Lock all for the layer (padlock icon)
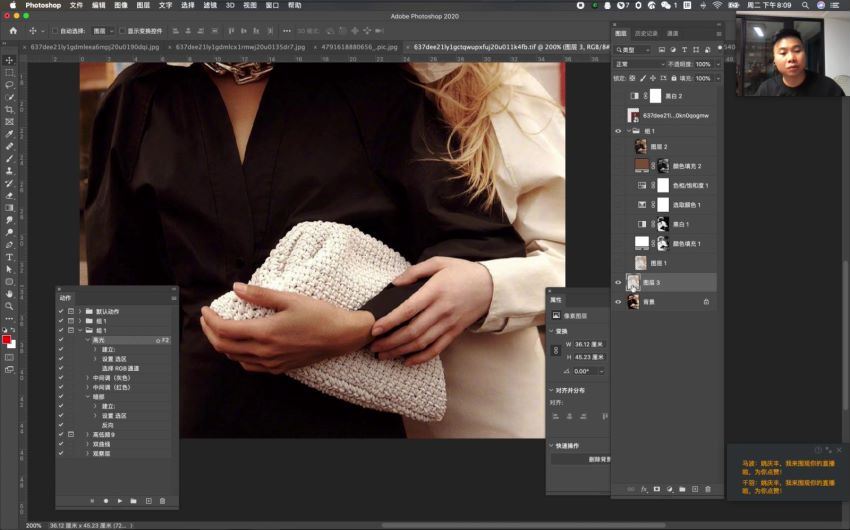 (674, 78)
